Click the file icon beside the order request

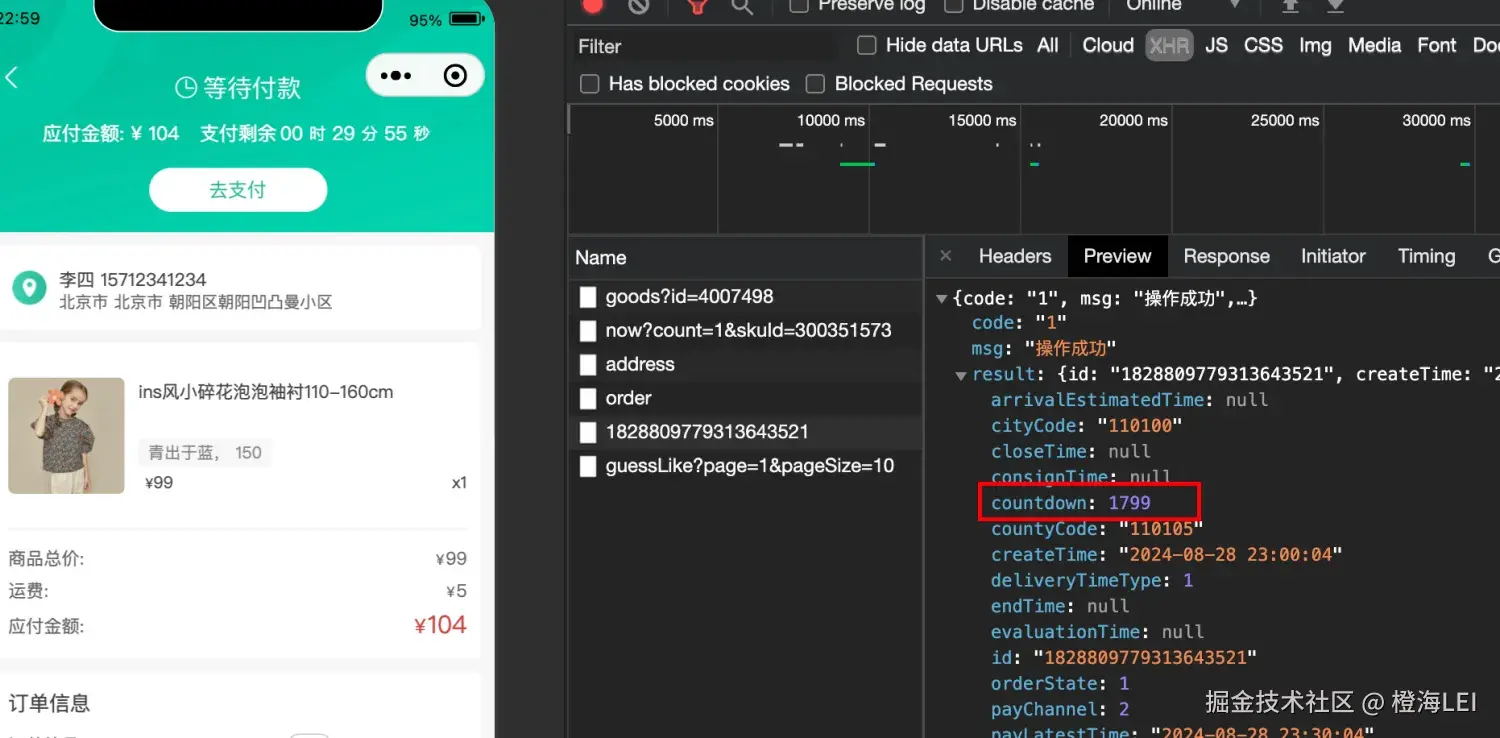588,399
